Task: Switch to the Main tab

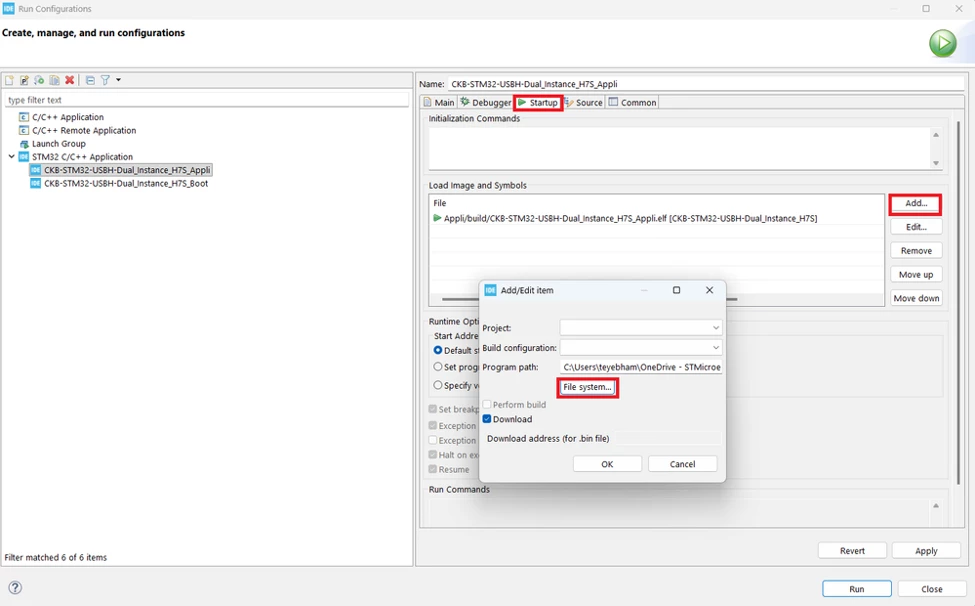Action: 439,103
